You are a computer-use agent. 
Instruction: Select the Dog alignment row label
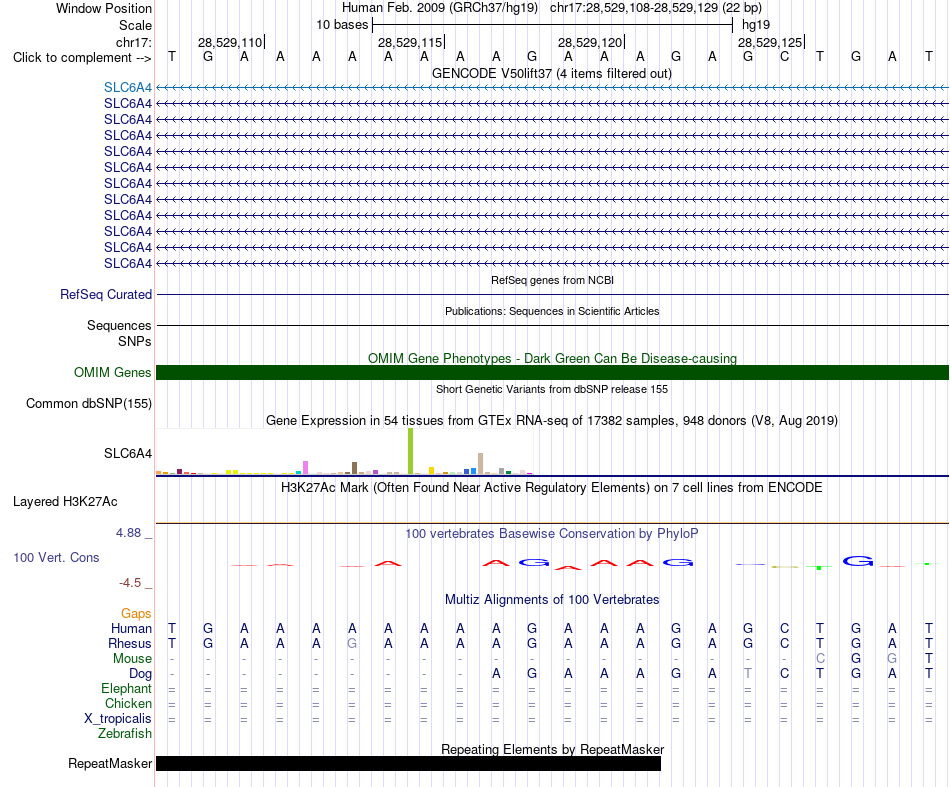tap(140, 674)
